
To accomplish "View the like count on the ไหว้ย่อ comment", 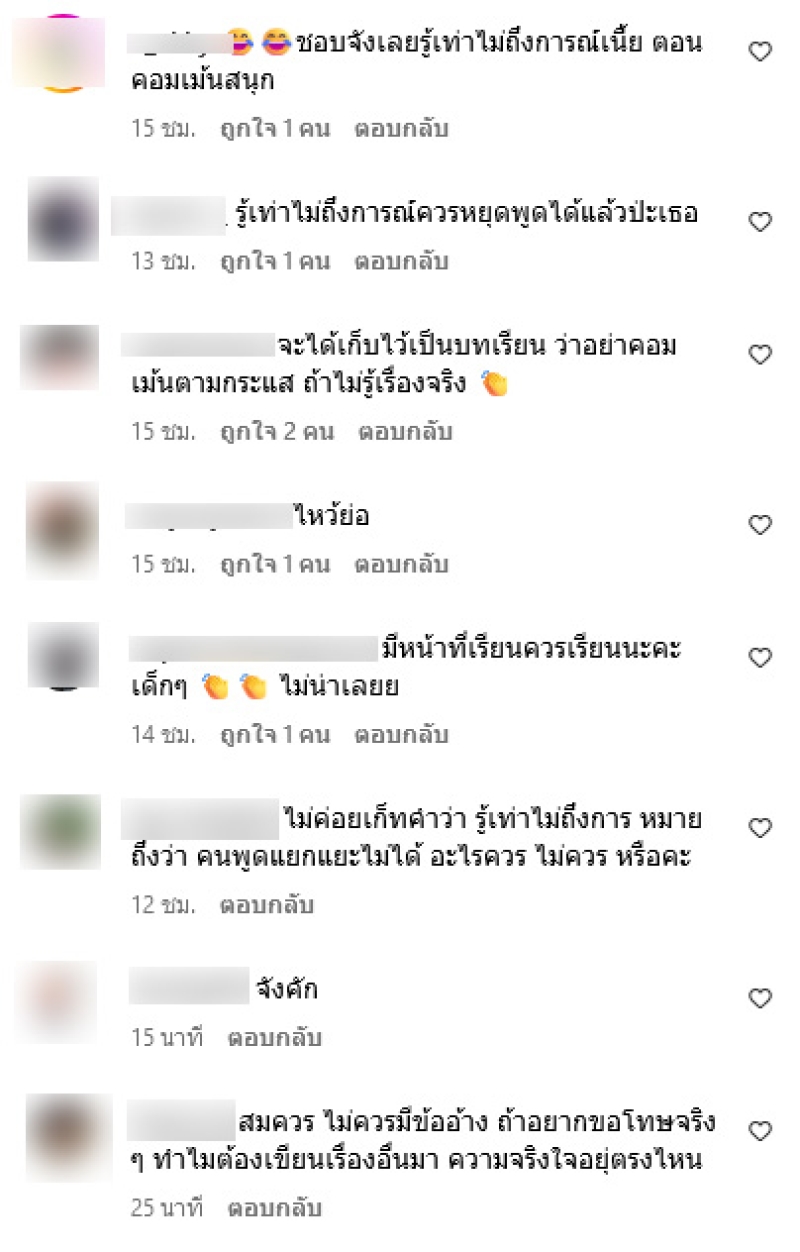I will 275,564.
